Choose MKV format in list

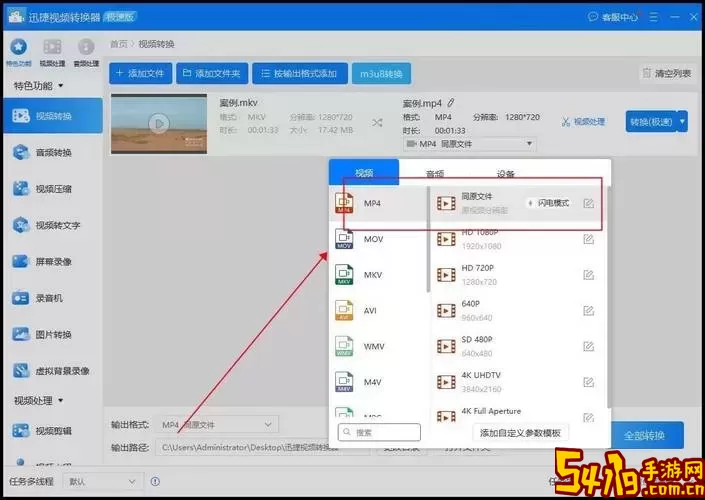click(378, 275)
